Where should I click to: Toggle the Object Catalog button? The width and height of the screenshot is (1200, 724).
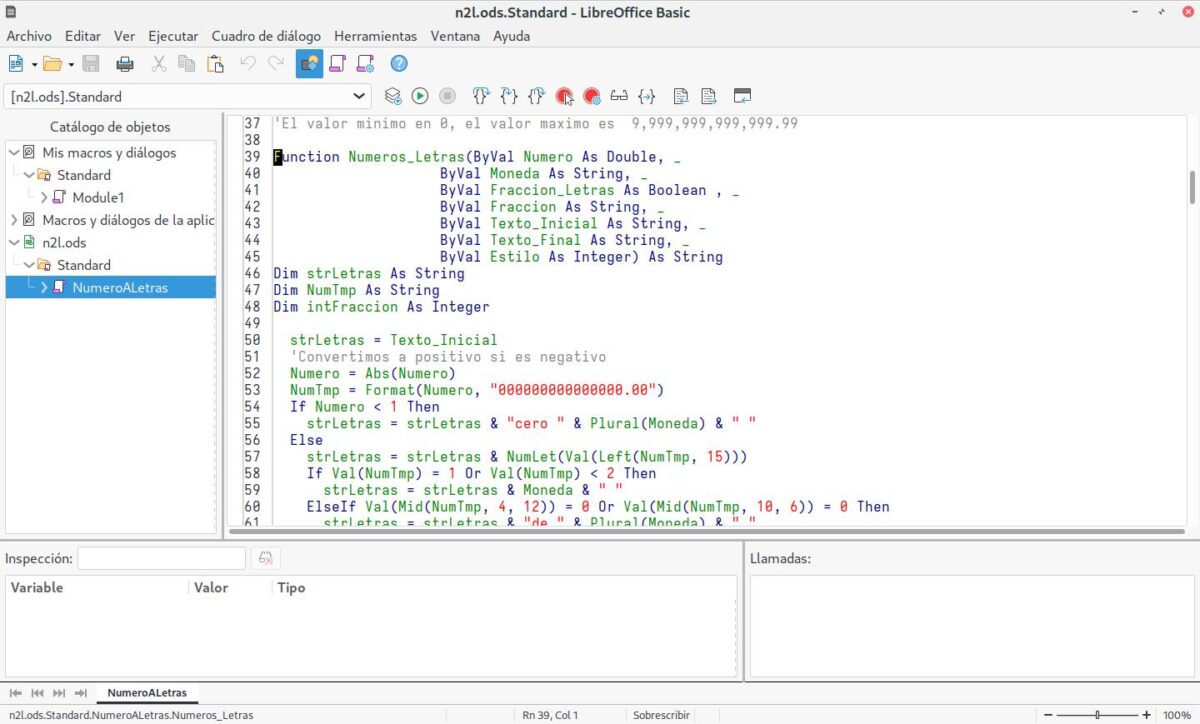pos(309,64)
